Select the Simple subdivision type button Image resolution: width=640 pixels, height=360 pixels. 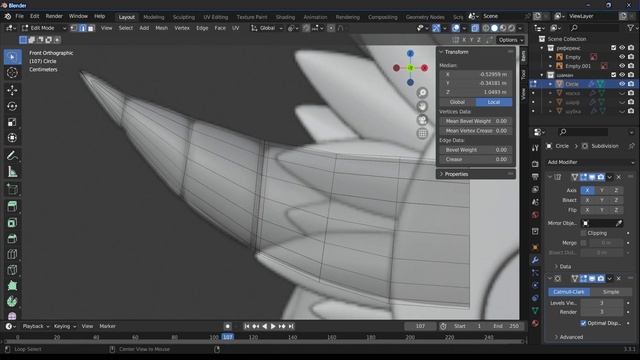(x=611, y=292)
